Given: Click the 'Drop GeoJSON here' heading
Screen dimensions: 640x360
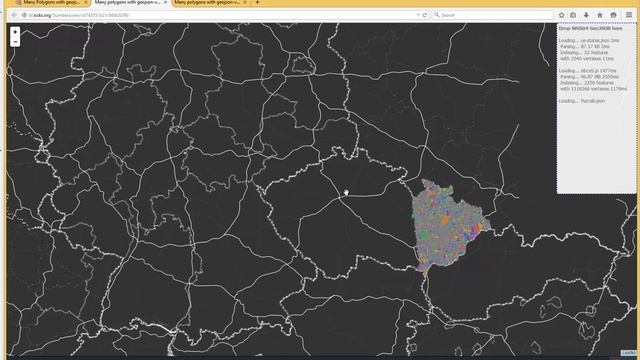Looking at the screenshot, I should (x=590, y=29).
